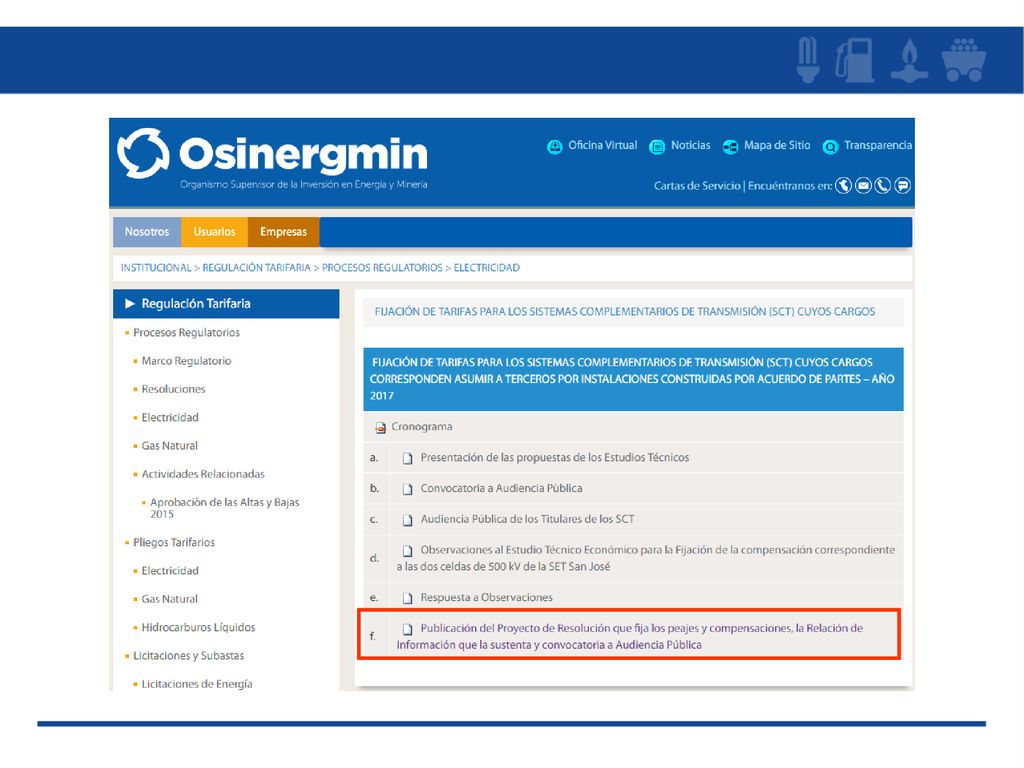Image resolution: width=1024 pixels, height=768 pixels.
Task: Click the location pin contact icon
Action: click(843, 185)
